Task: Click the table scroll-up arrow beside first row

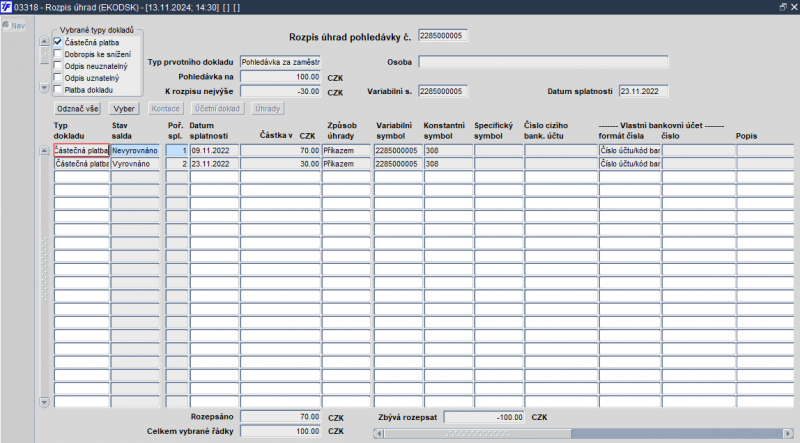Action: (43, 150)
